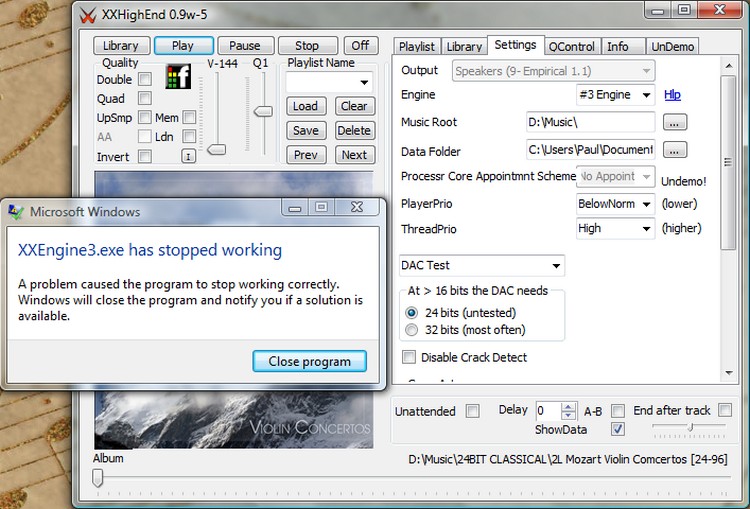Open Processr Core Appointmnt Scheme dropdown
The height and width of the screenshot is (509, 750).
(x=646, y=177)
